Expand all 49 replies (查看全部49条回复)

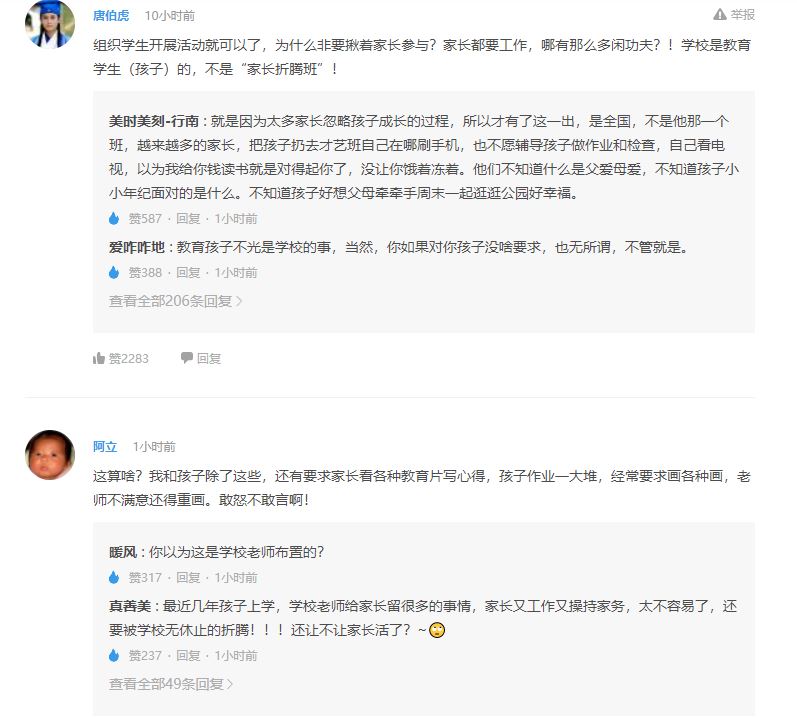tap(171, 684)
